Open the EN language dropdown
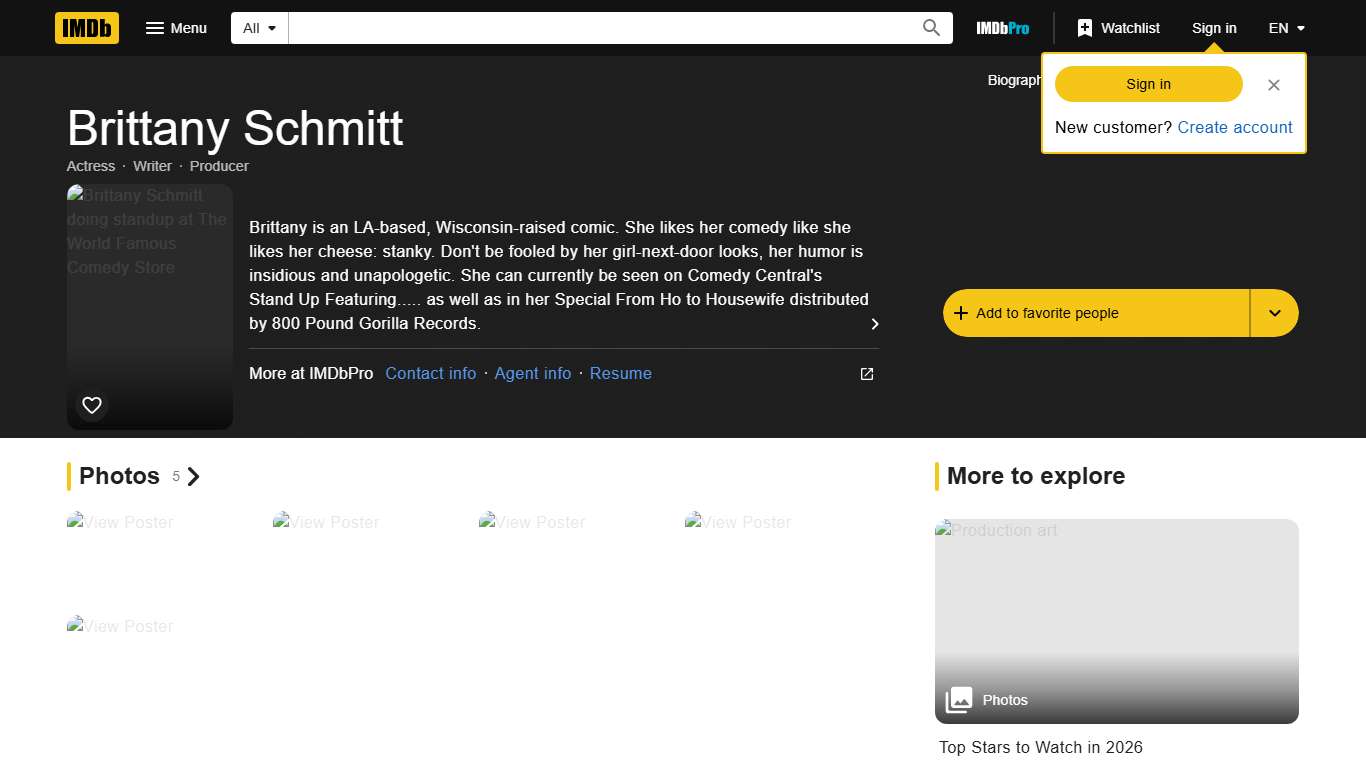 click(1286, 28)
